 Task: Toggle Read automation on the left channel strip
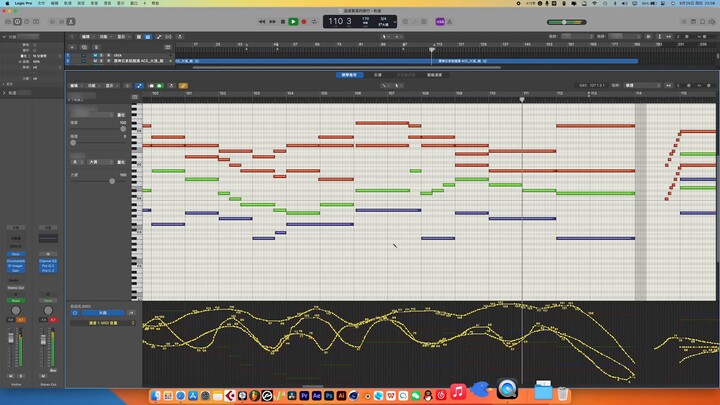coord(16,300)
